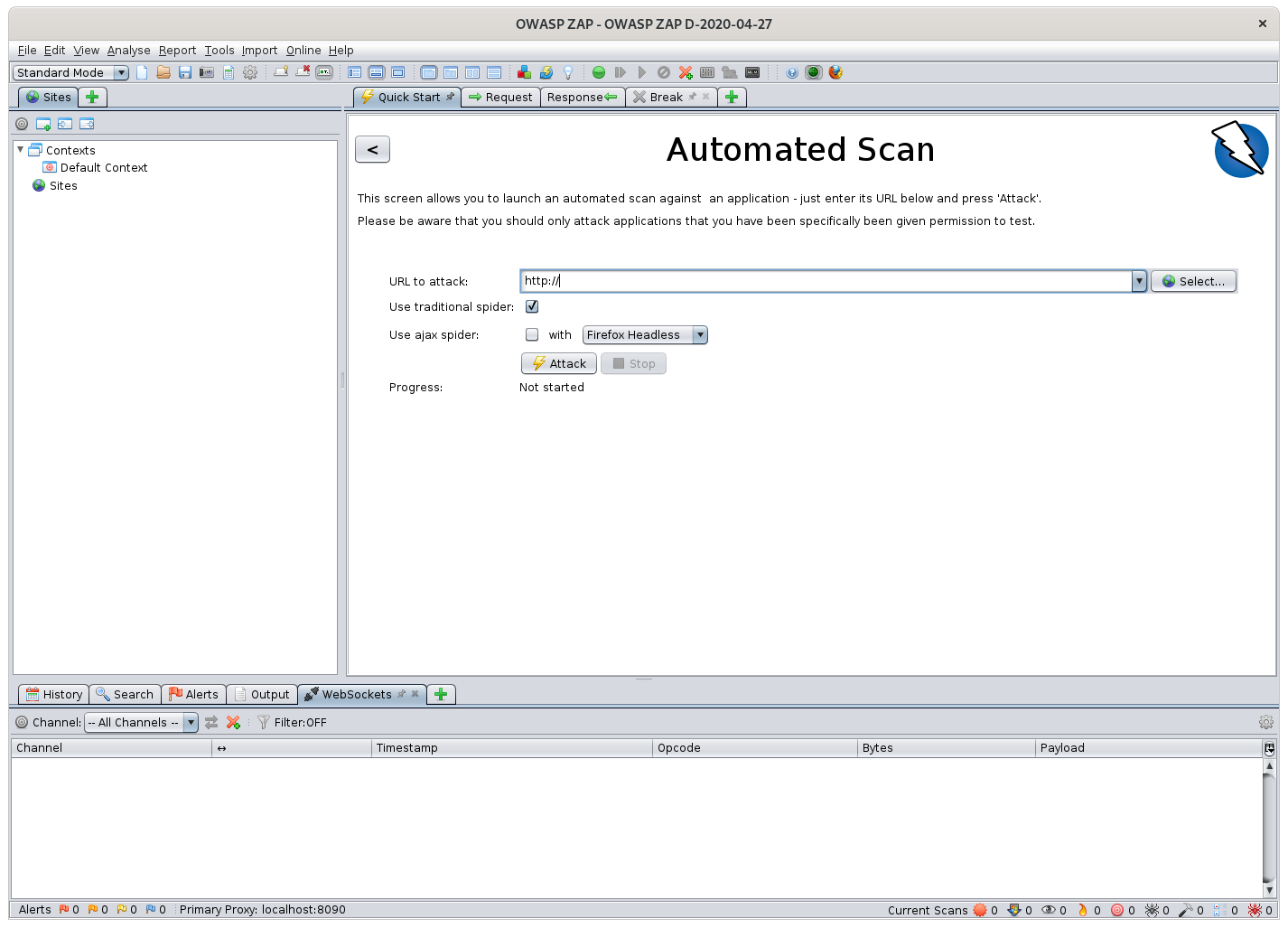
Task: Click the Select... button
Action: pyautogui.click(x=1193, y=281)
